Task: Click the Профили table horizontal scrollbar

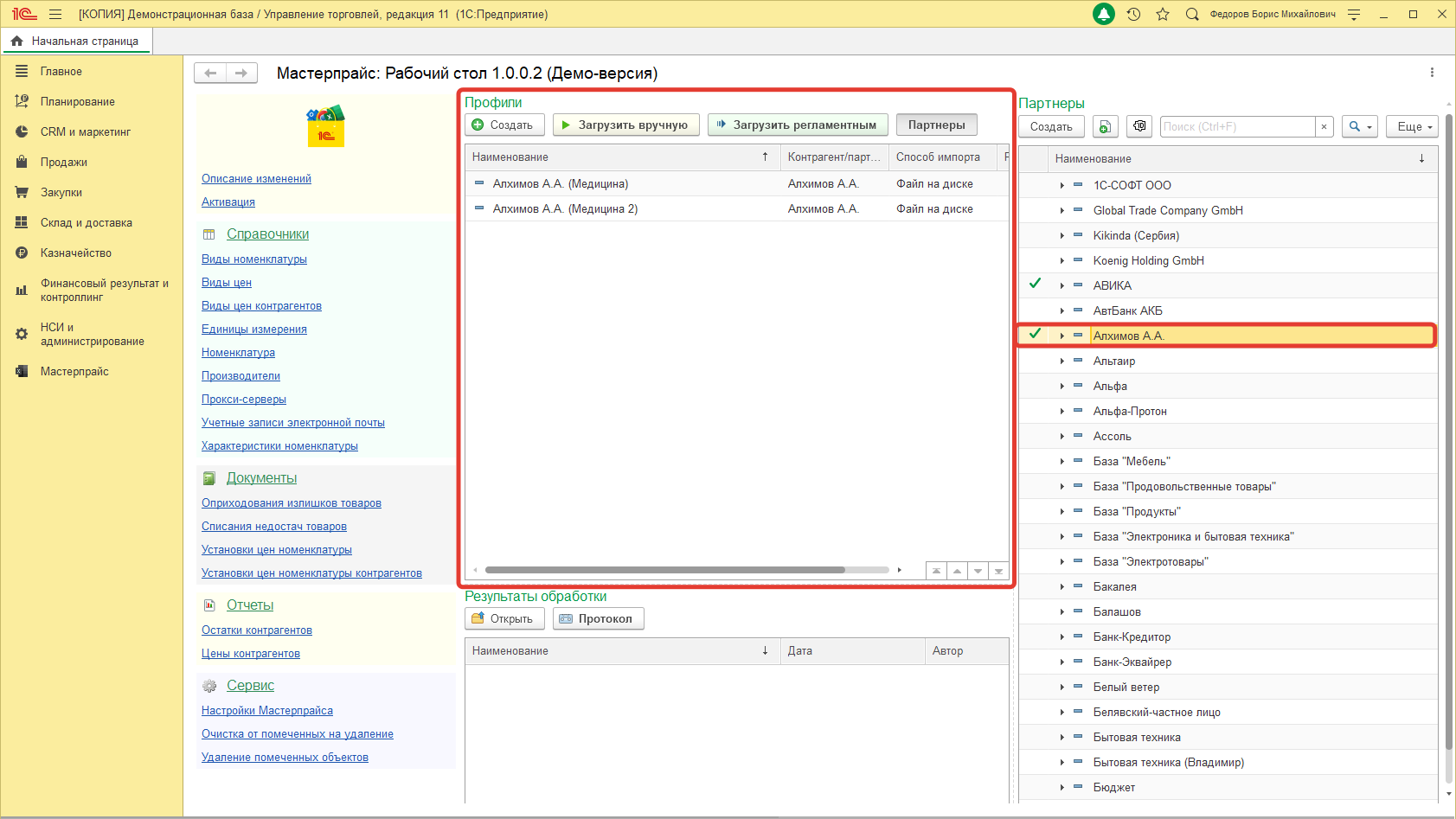Action: click(664, 570)
